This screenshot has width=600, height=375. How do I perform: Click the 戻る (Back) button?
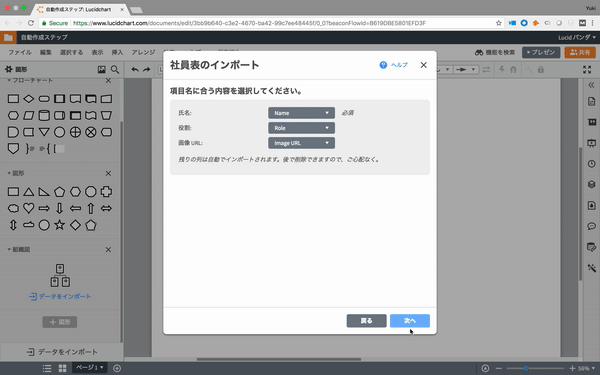(366, 321)
